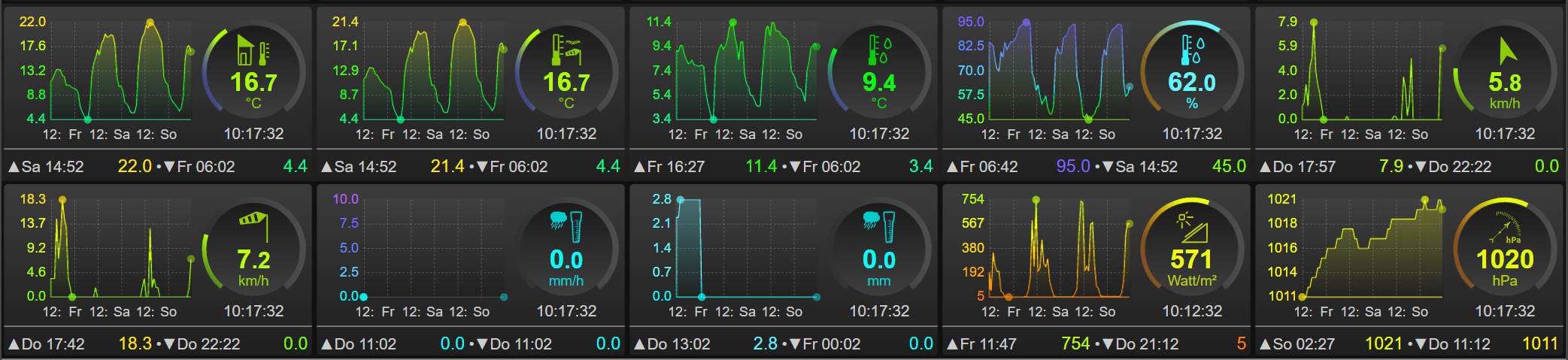Click the wind direction arrow icon

tap(1506, 50)
